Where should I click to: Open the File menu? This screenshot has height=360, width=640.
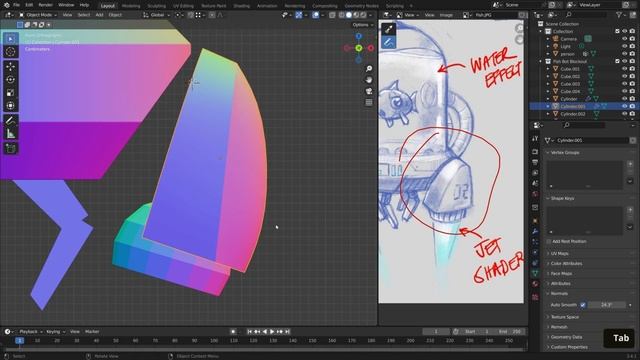[x=17, y=5]
